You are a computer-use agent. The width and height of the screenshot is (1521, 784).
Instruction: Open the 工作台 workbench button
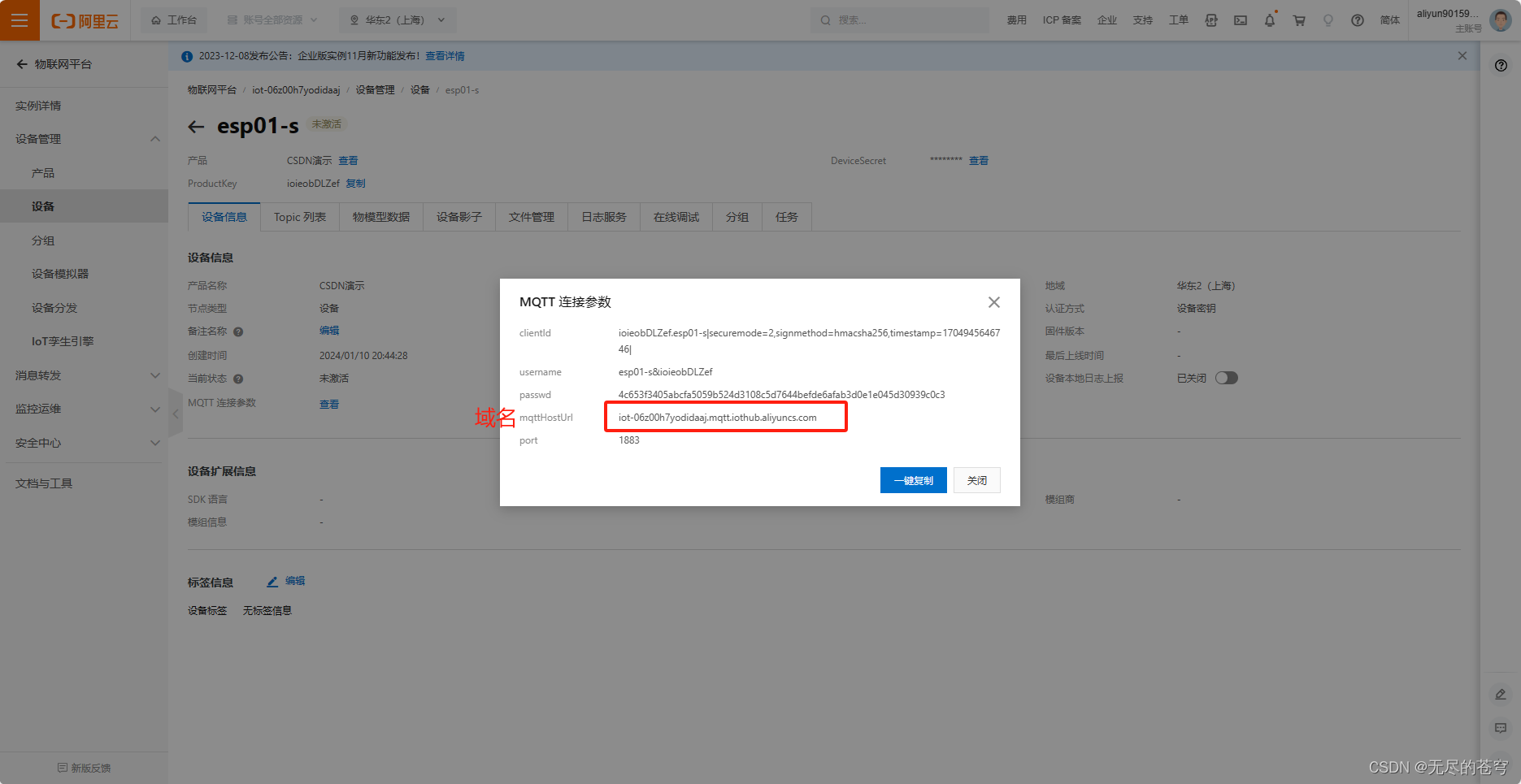174,20
